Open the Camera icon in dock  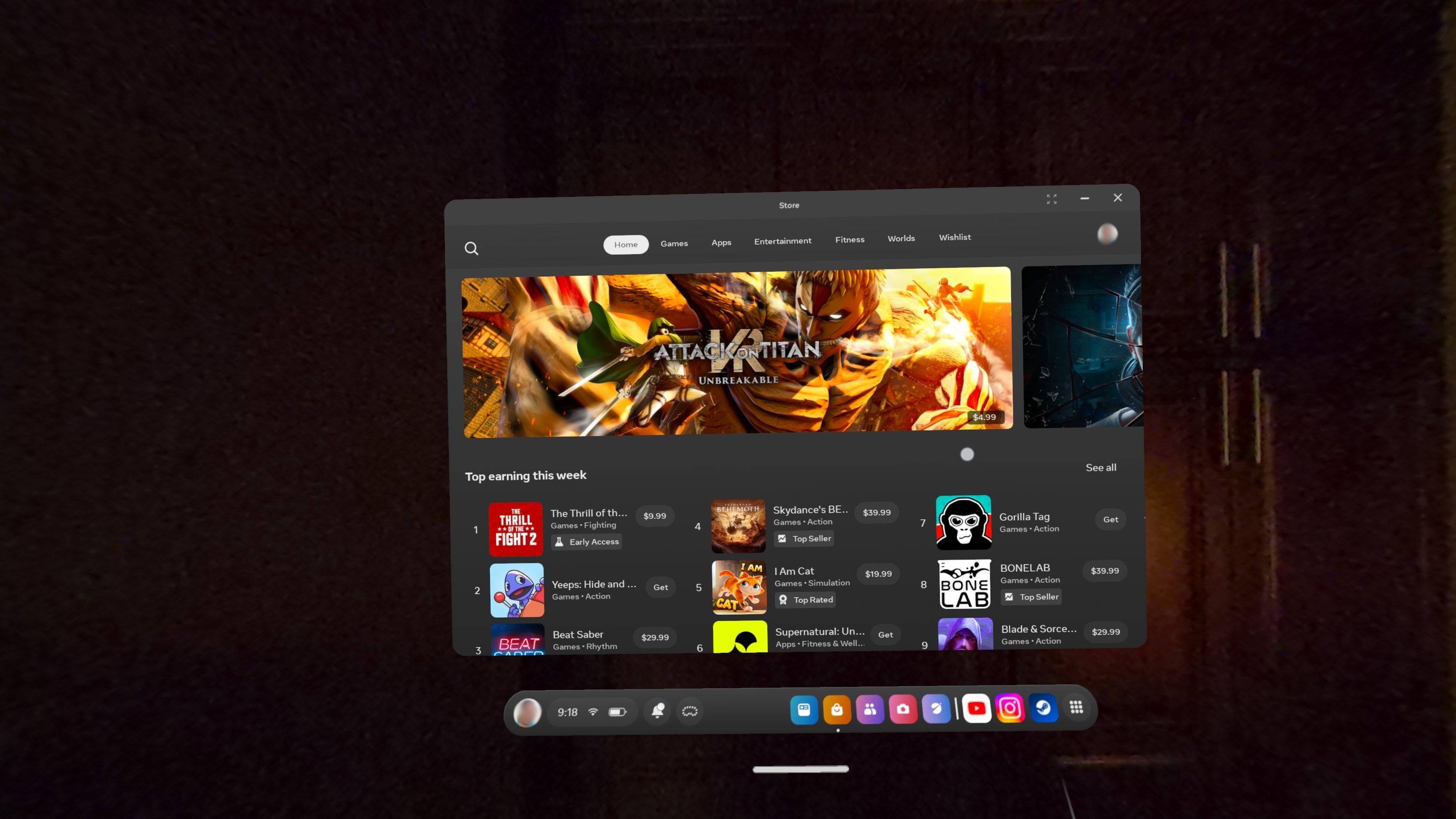[x=903, y=709]
